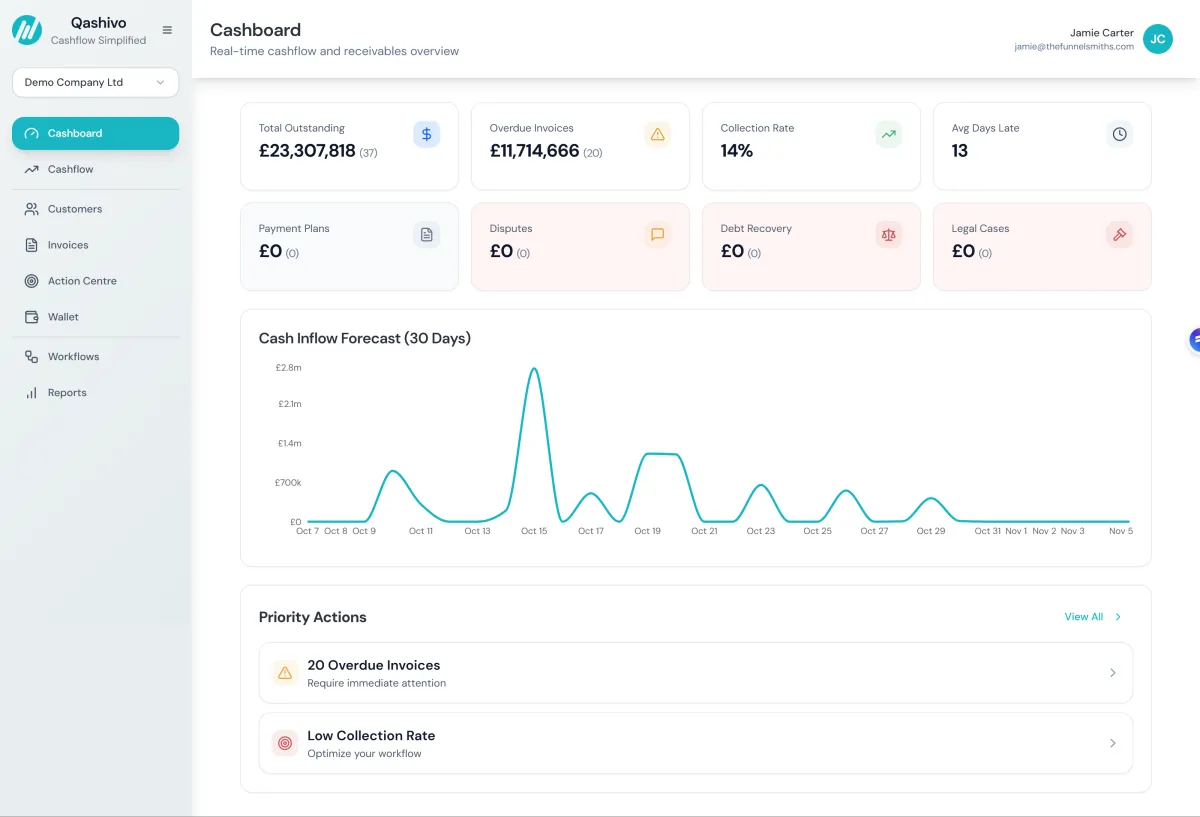Expand the 20 Overdue Invoices action chevron
The image size is (1200, 817).
click(1112, 673)
